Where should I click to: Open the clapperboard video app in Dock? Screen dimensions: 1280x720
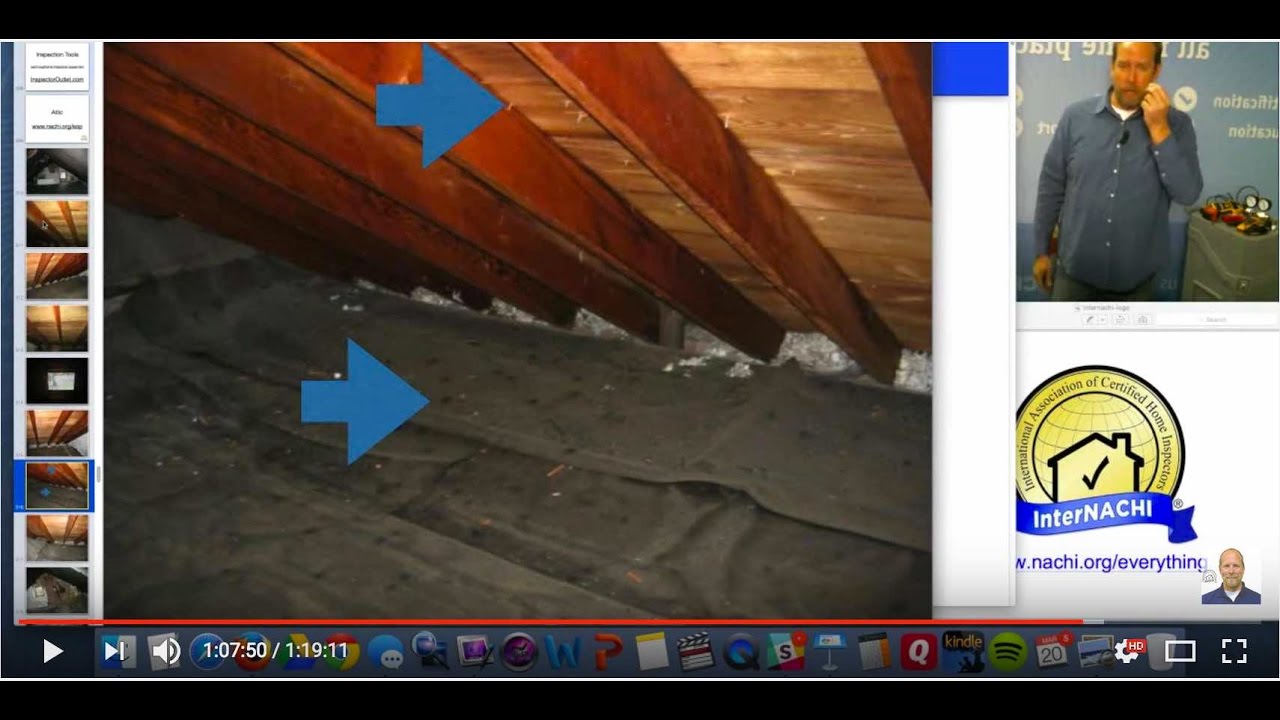pos(696,652)
